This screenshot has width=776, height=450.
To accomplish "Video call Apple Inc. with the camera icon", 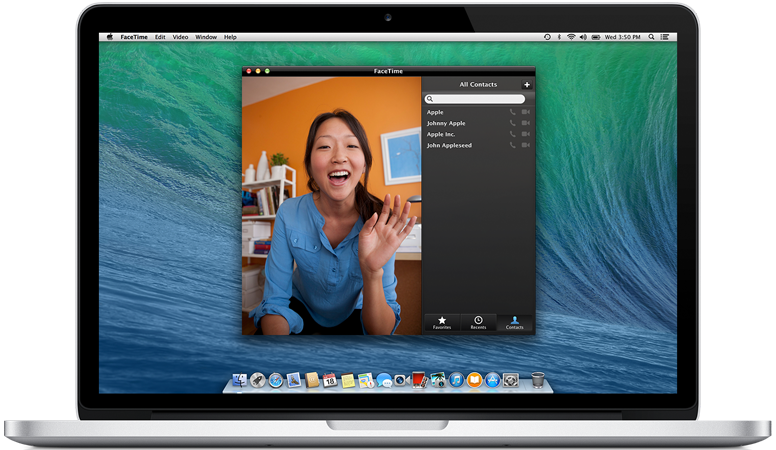I will 526,134.
